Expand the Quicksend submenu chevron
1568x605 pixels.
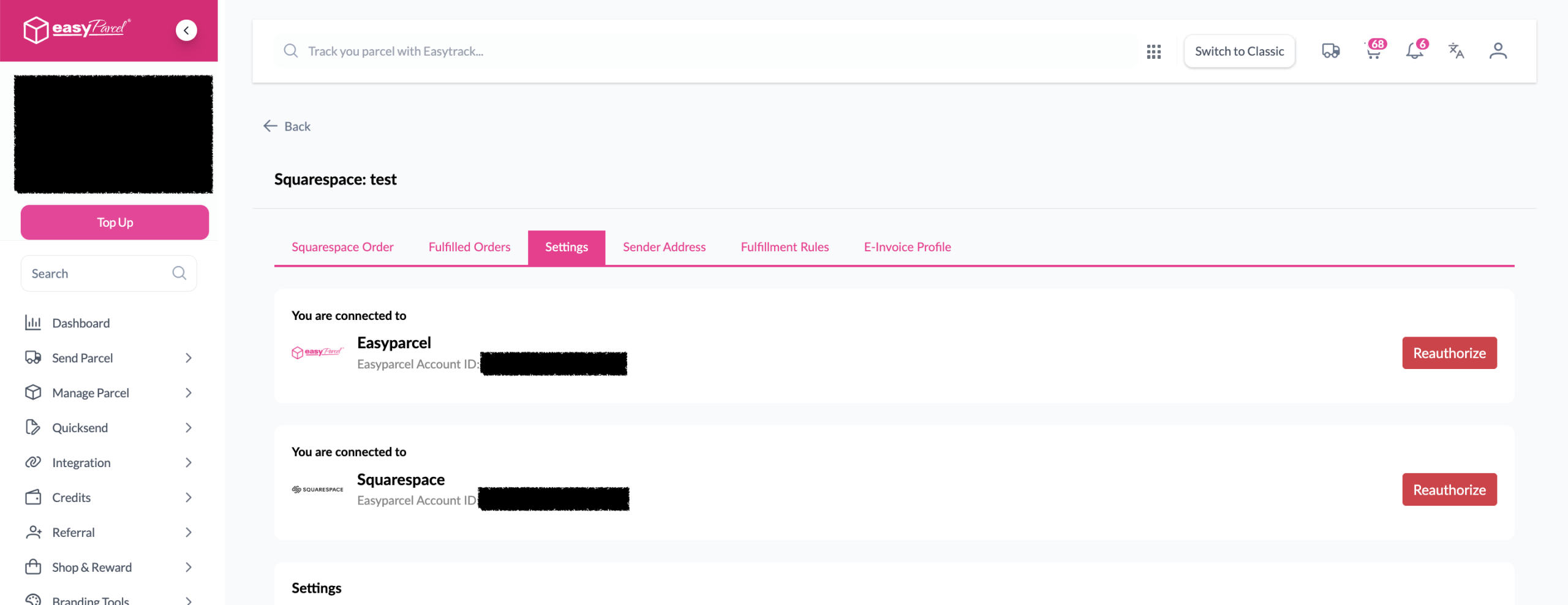[189, 428]
